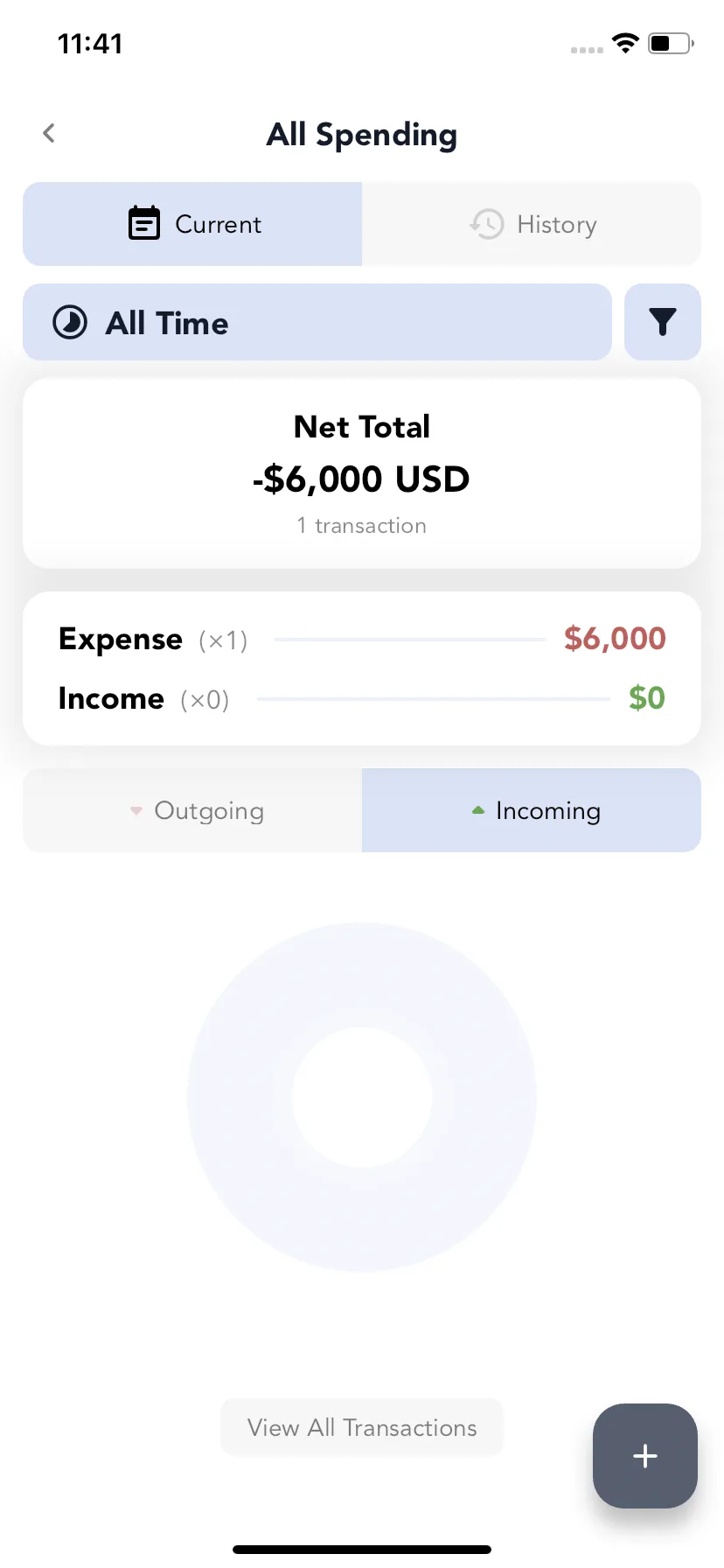Select the Expense $6,000 row
Image resolution: width=724 pixels, height=1568 pixels.
point(362,640)
